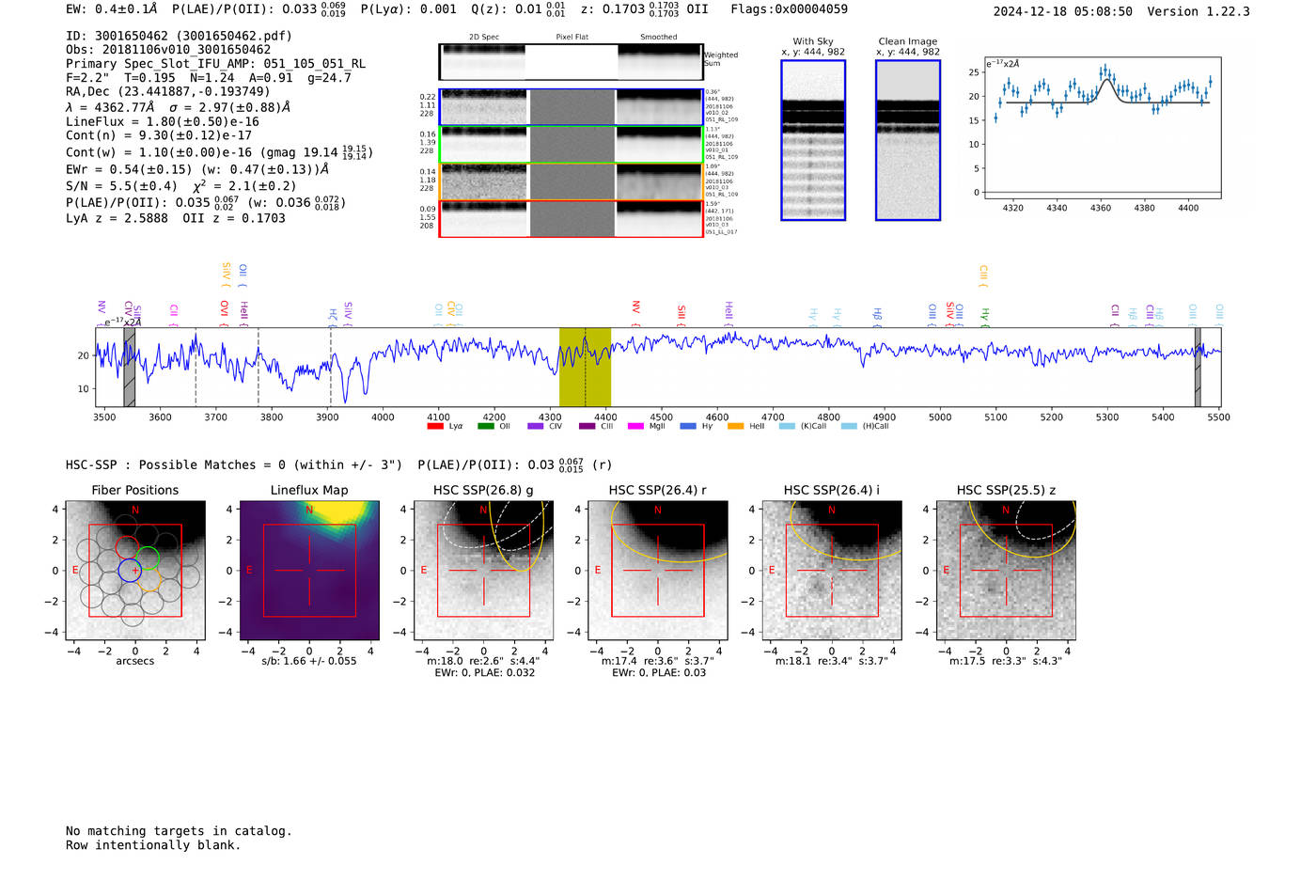This screenshot has height=896, width=1316.
Task: Click the LineFlux = 1.80(±0.50)e-16 value
Action: point(162,122)
